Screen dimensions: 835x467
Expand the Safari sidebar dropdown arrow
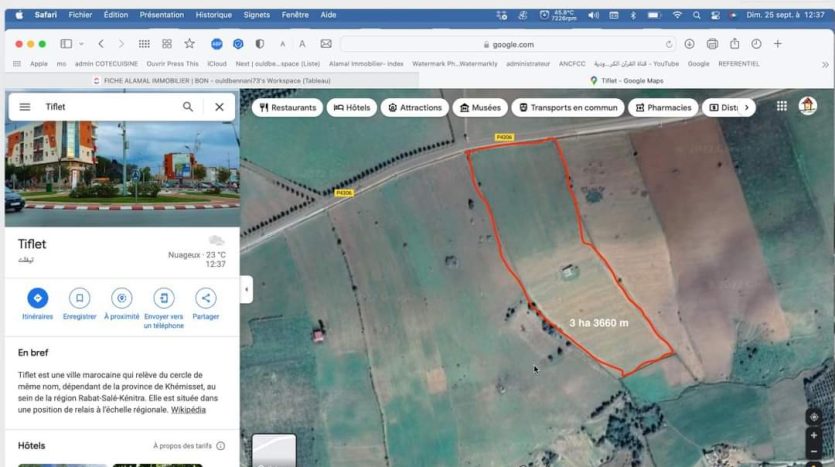[x=81, y=44]
